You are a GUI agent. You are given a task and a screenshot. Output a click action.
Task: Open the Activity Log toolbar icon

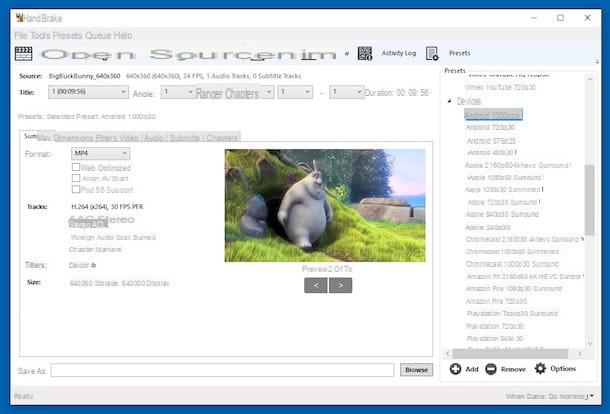point(365,53)
